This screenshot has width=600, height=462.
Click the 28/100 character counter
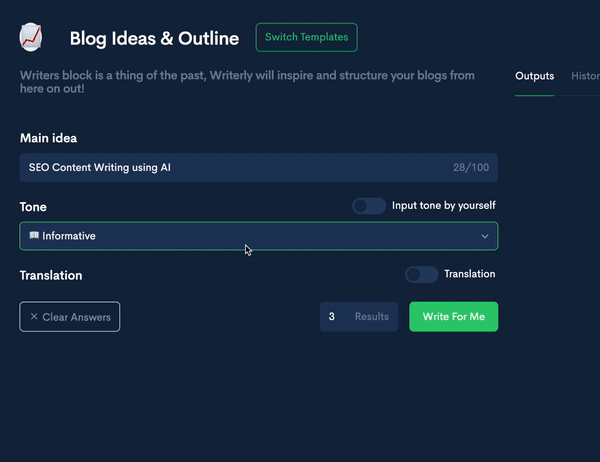point(471,168)
